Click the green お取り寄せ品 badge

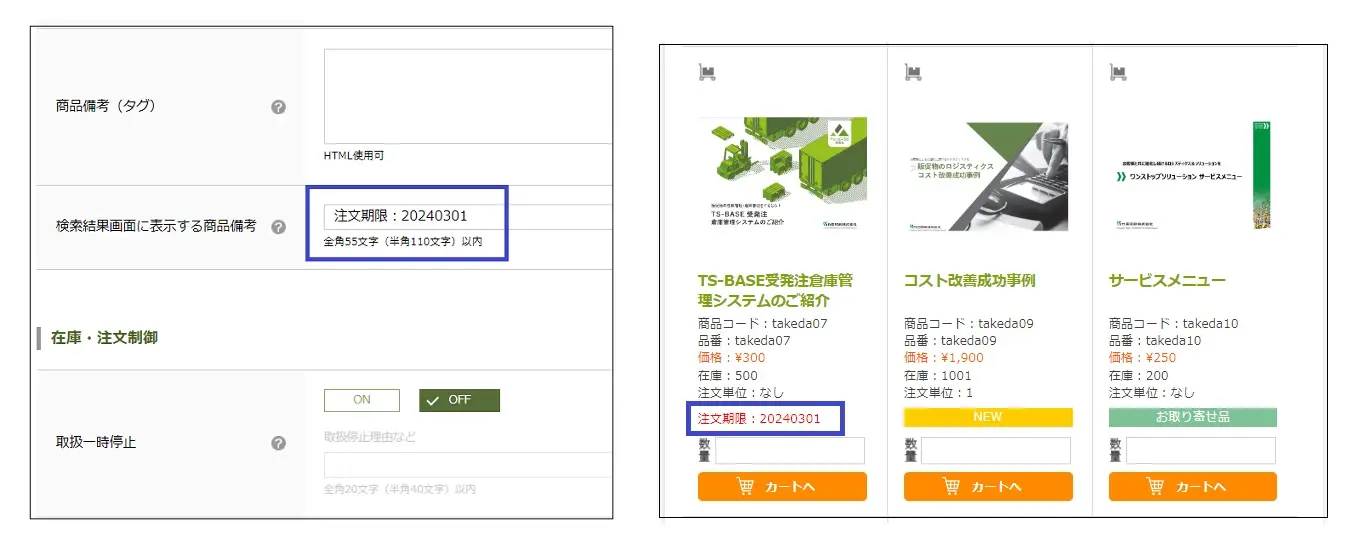(x=1193, y=417)
